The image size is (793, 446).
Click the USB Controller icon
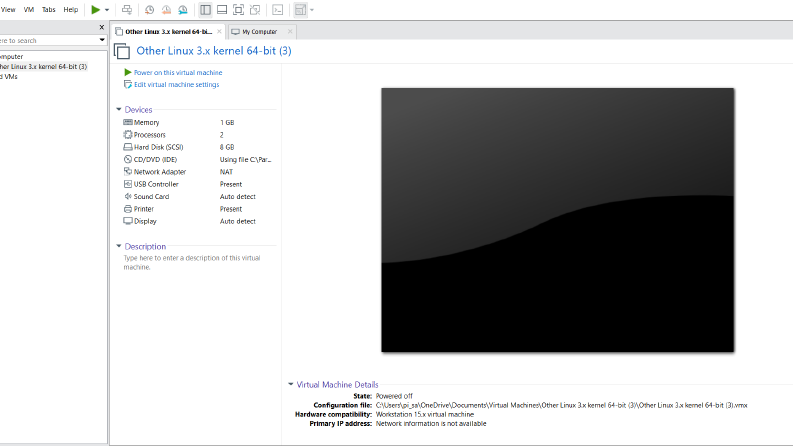[x=128, y=184]
